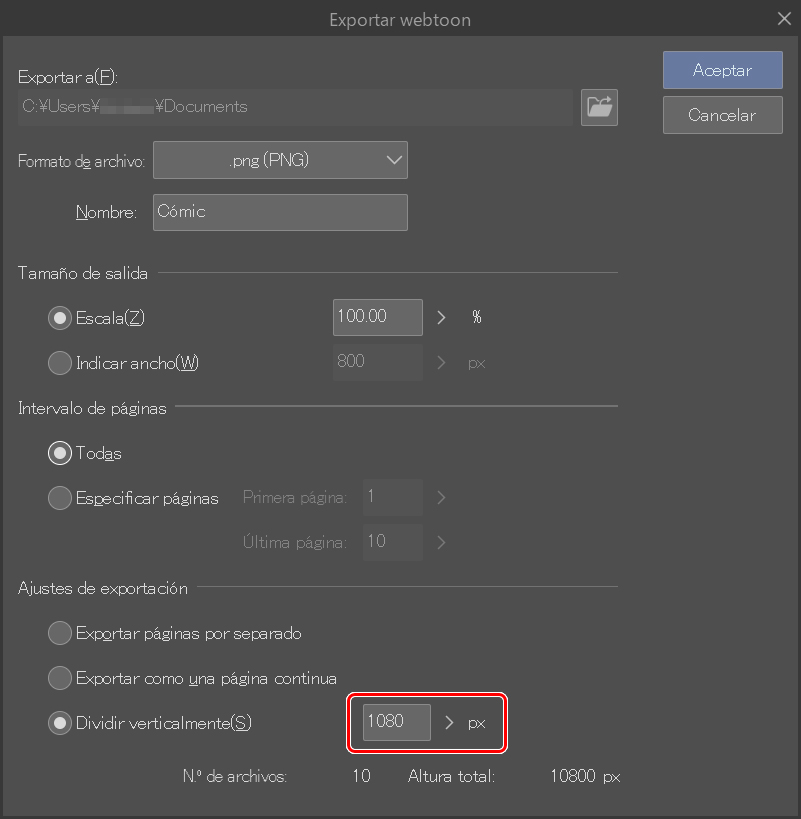Choose the Todas page range option
Image resolution: width=801 pixels, height=819 pixels.
click(x=60, y=453)
